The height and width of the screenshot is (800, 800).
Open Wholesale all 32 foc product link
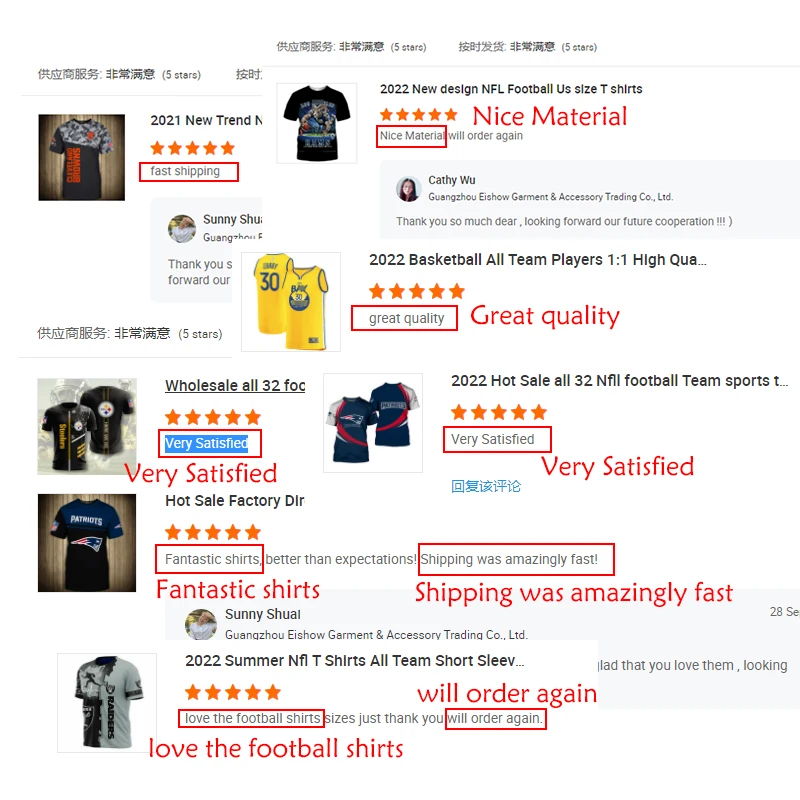[235, 386]
